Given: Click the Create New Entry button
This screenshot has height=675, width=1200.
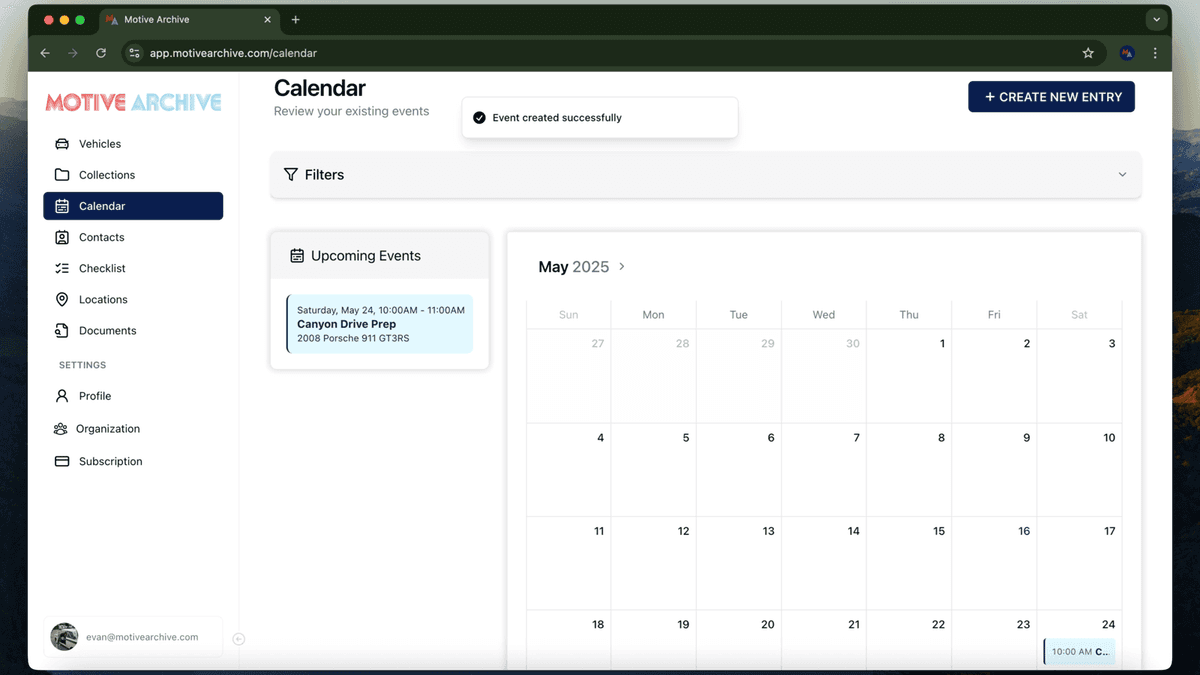Looking at the screenshot, I should click(x=1051, y=97).
